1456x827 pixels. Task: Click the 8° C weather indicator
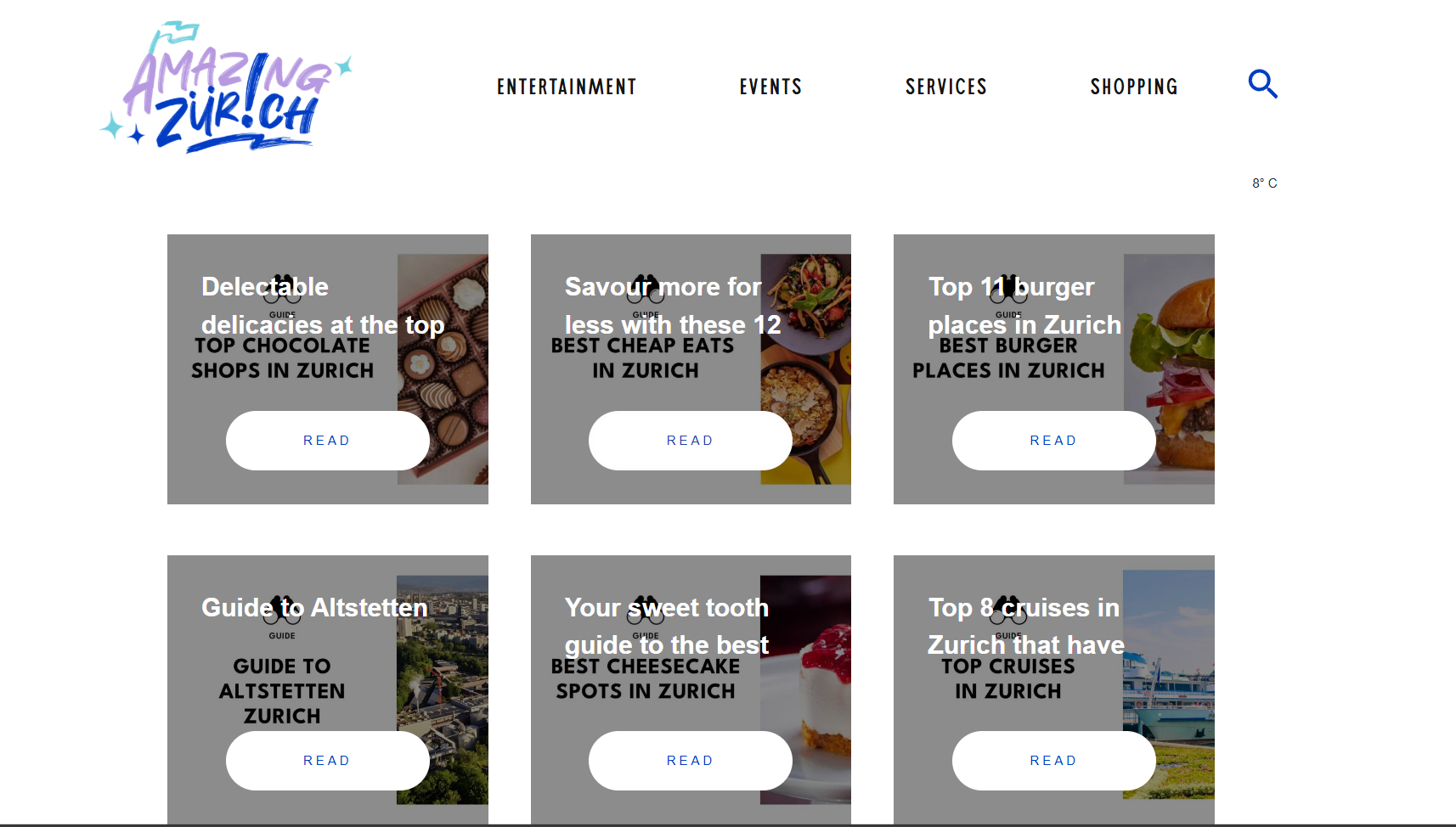tap(1263, 183)
